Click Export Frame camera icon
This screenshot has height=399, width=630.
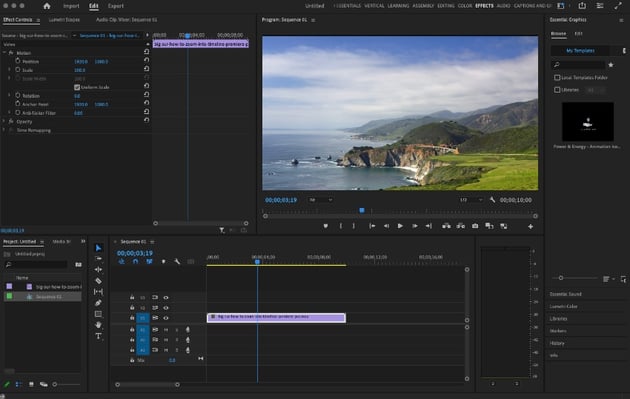pyautogui.click(x=475, y=226)
